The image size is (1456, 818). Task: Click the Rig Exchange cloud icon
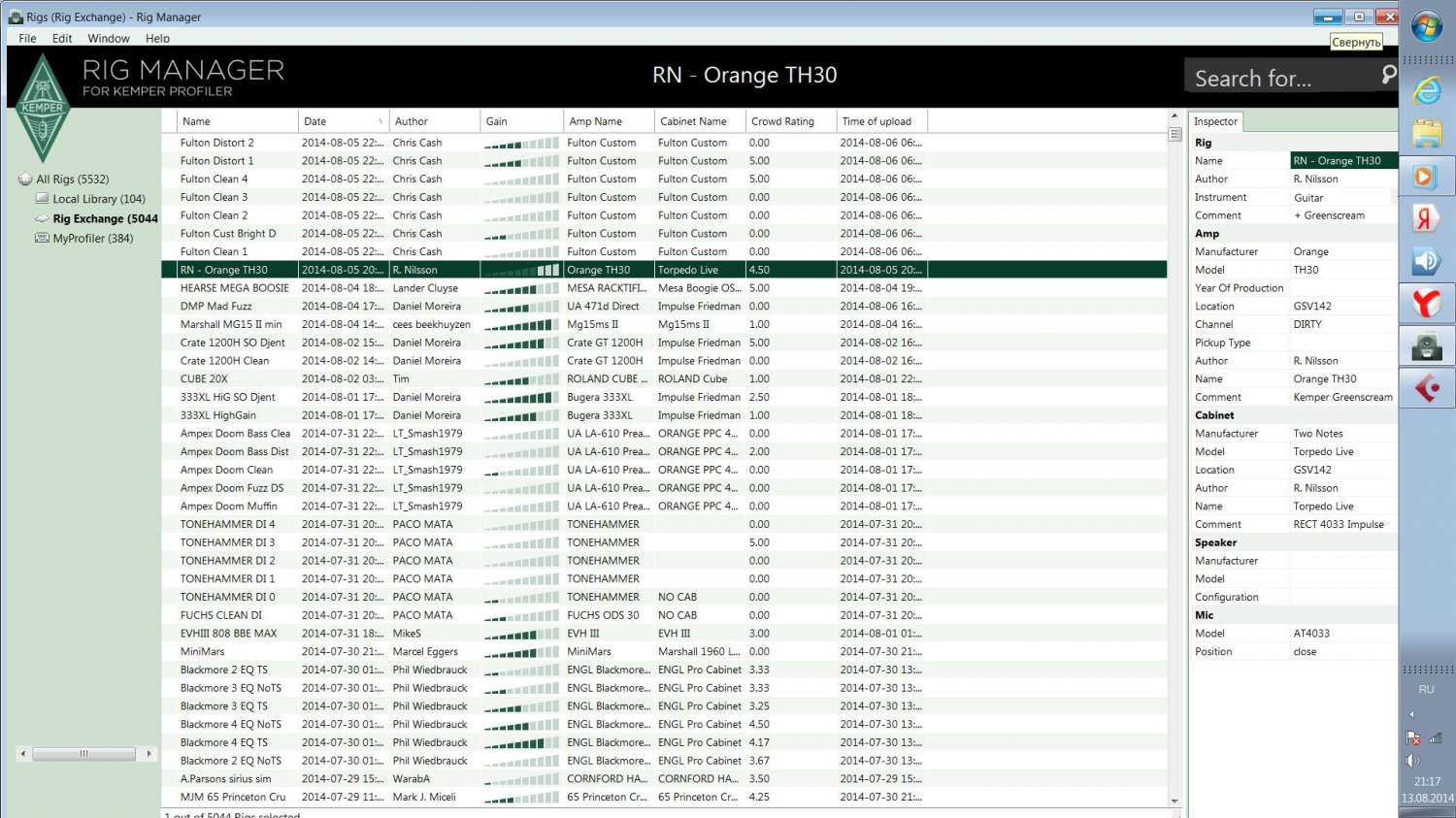click(x=42, y=218)
